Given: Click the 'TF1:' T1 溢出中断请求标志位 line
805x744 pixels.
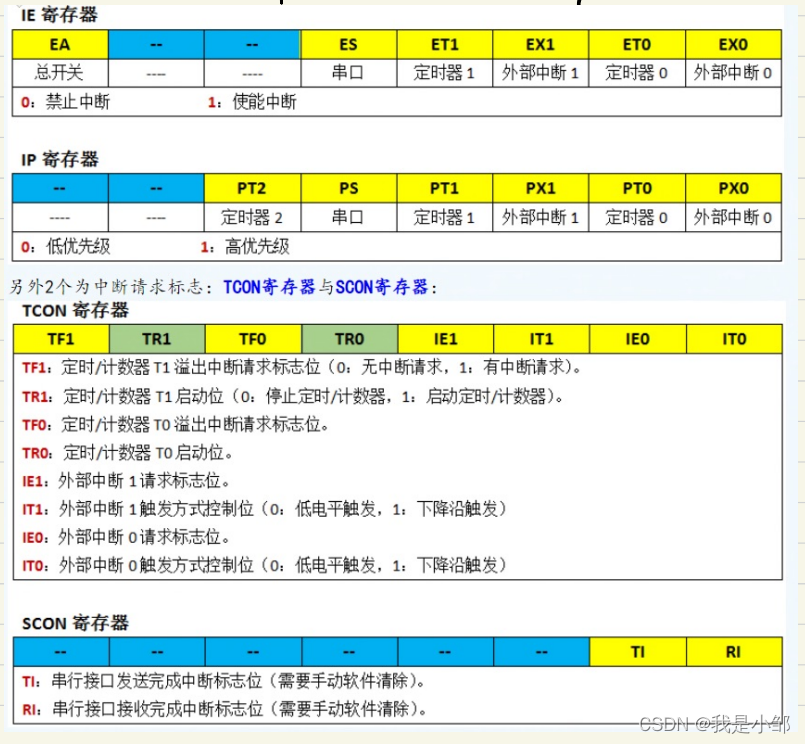Looking at the screenshot, I should pos(301,367).
